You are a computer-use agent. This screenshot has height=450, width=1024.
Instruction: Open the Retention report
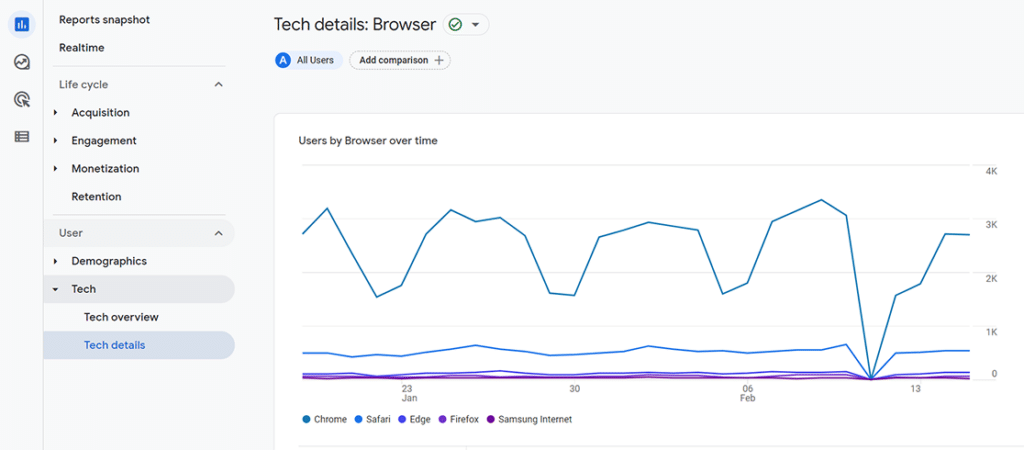pyautogui.click(x=96, y=197)
